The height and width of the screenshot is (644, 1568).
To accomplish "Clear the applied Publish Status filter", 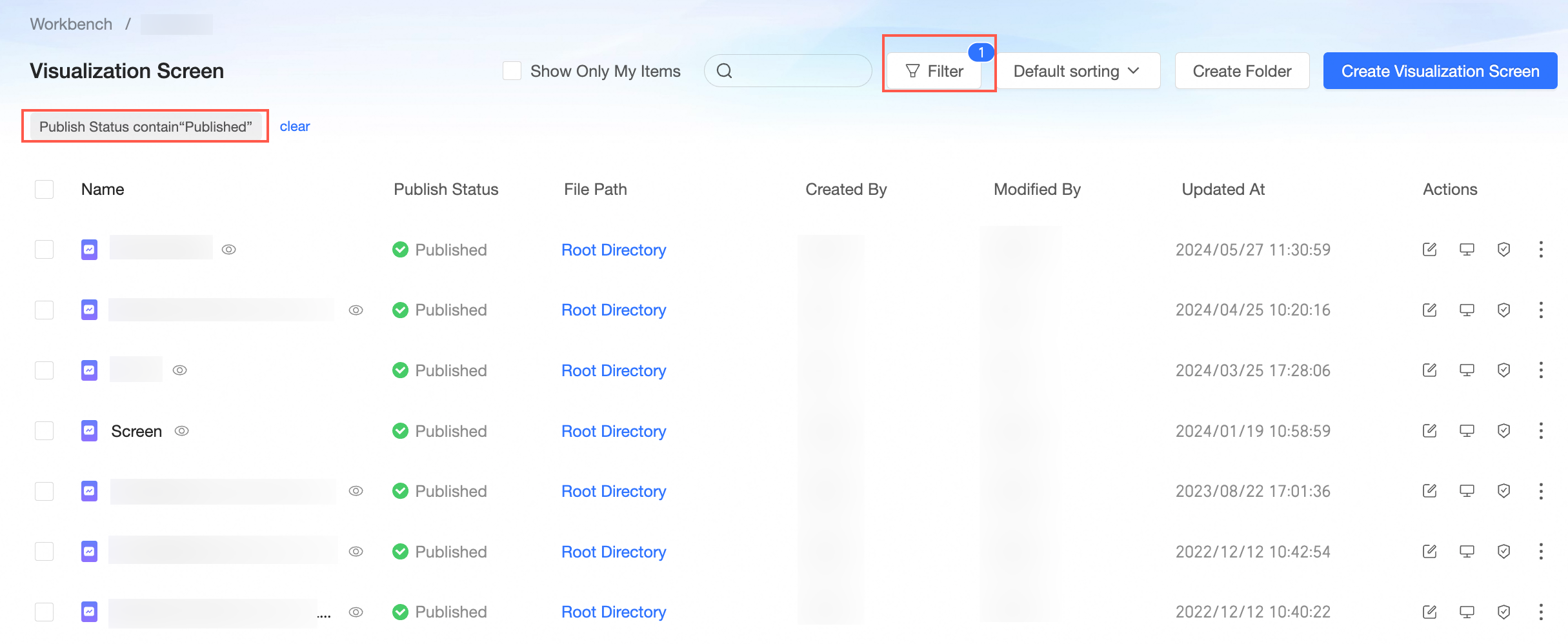I will [x=295, y=126].
